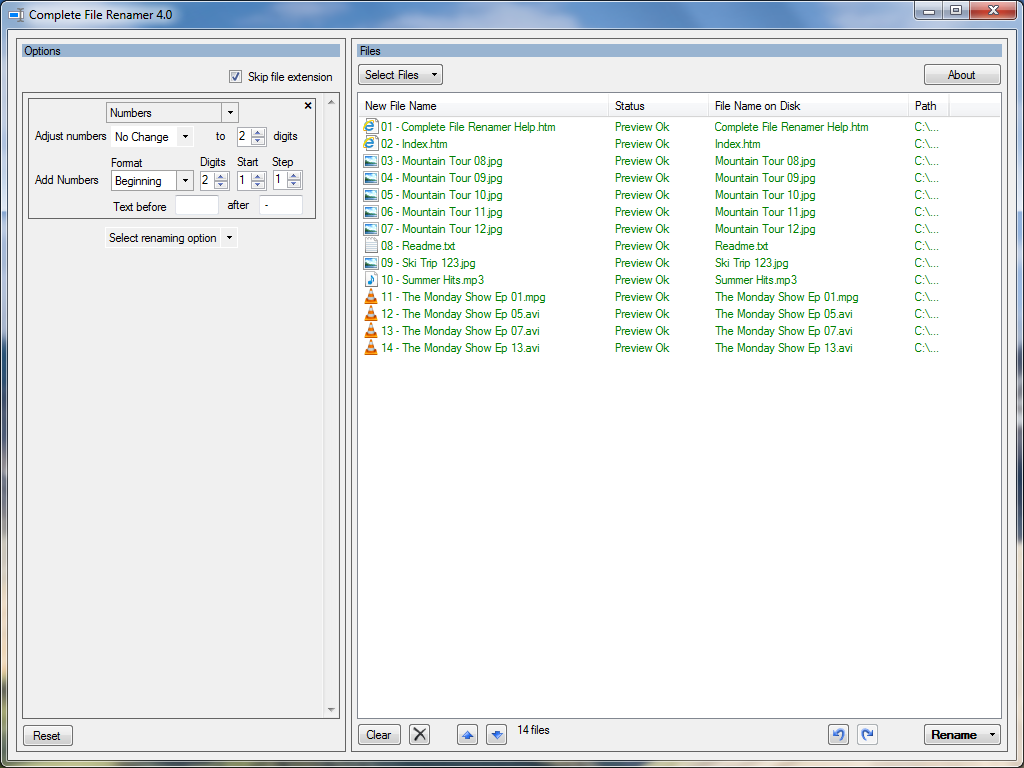Click the path cell of Index.htm row
This screenshot has height=768, width=1024.
pyautogui.click(x=926, y=144)
